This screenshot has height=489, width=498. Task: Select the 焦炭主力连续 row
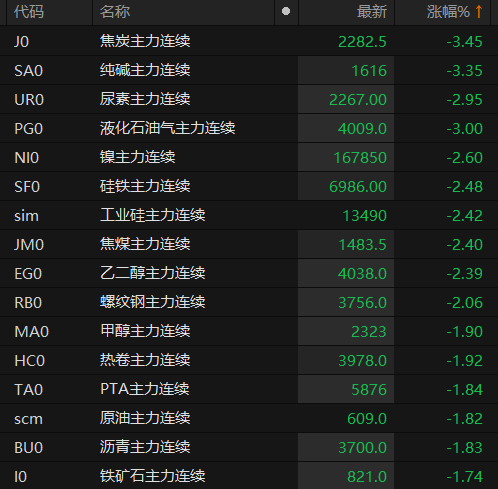click(249, 41)
